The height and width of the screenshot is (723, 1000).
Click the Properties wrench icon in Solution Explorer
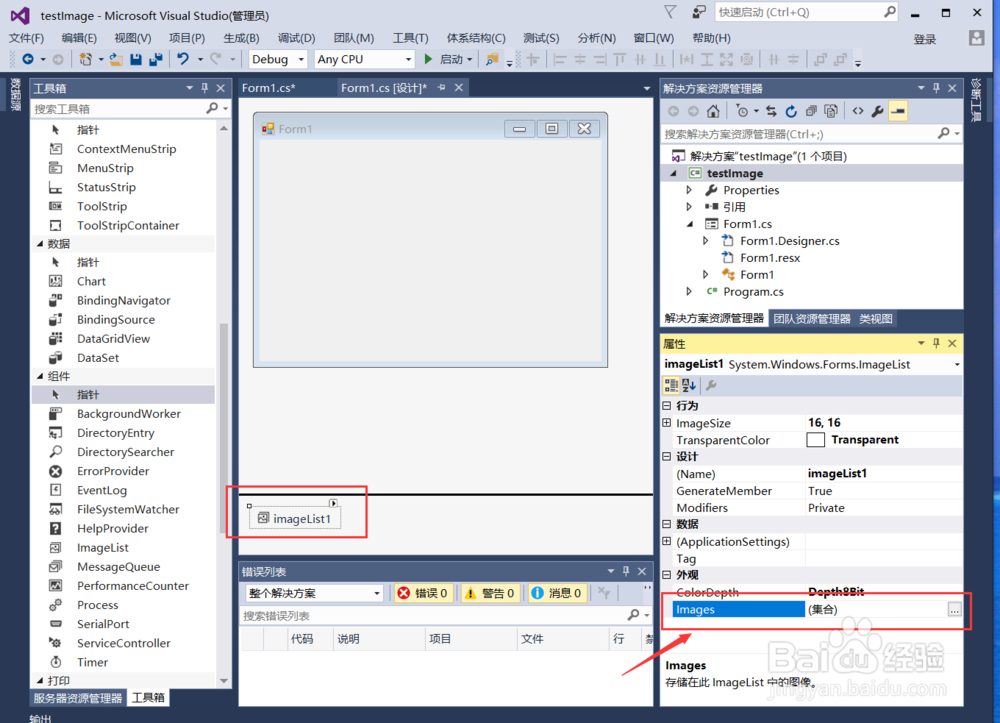(878, 112)
